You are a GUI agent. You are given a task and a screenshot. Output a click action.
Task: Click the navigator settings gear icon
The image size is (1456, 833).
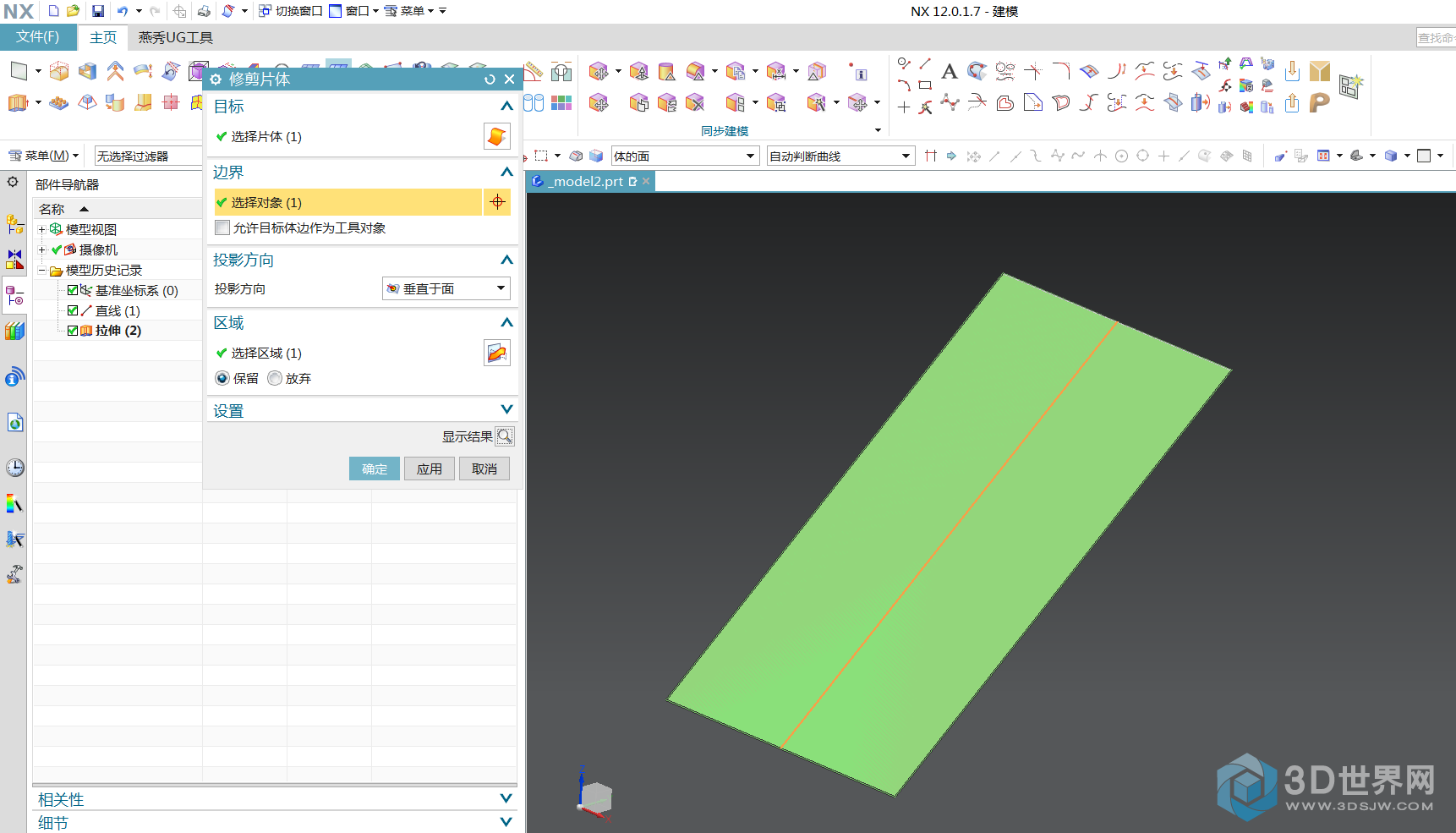(x=13, y=182)
